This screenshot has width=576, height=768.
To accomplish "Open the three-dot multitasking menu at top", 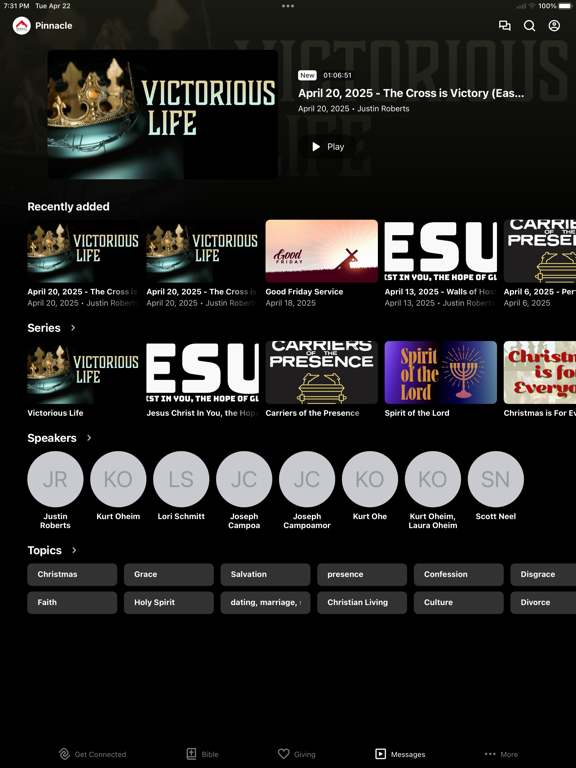I will 288,6.
